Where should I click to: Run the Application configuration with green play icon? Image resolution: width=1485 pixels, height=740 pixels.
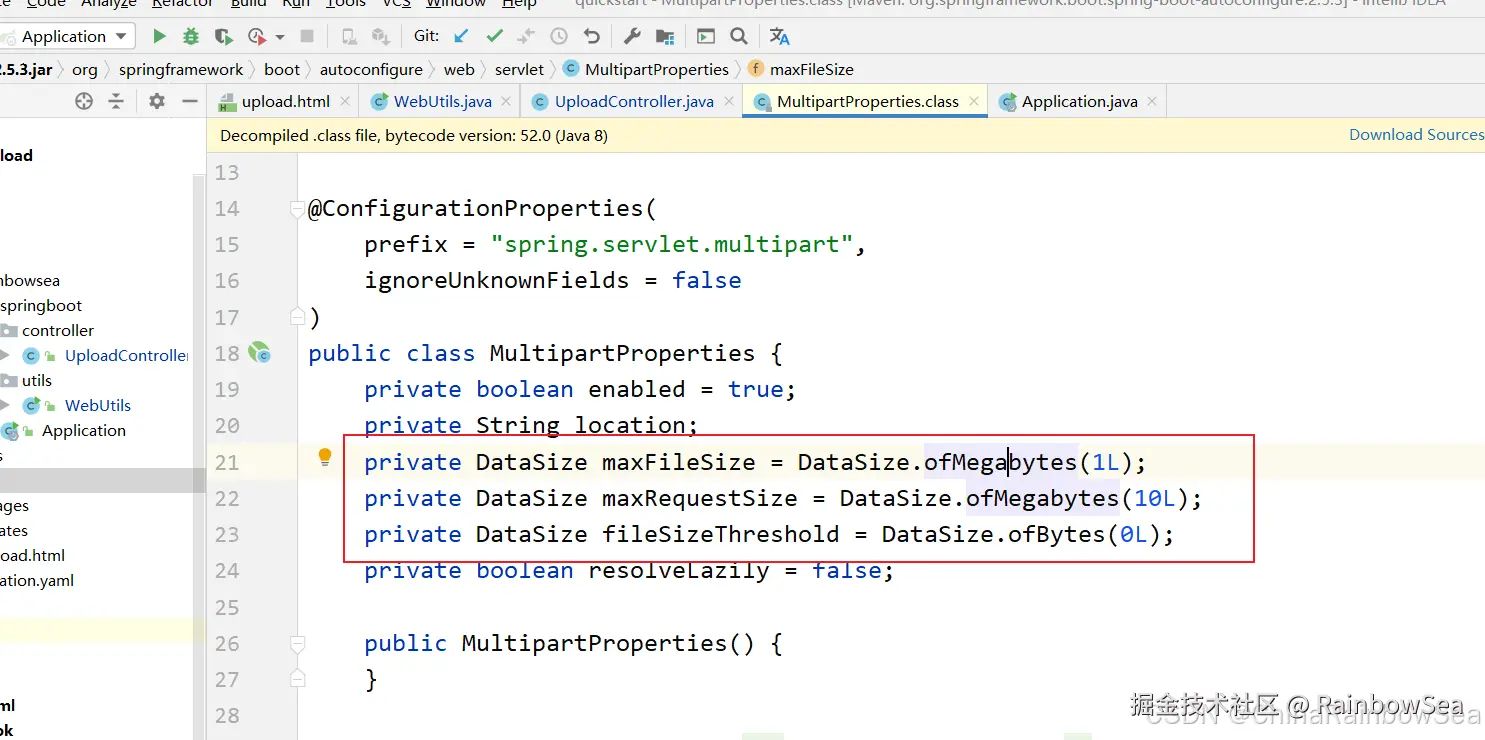159,37
